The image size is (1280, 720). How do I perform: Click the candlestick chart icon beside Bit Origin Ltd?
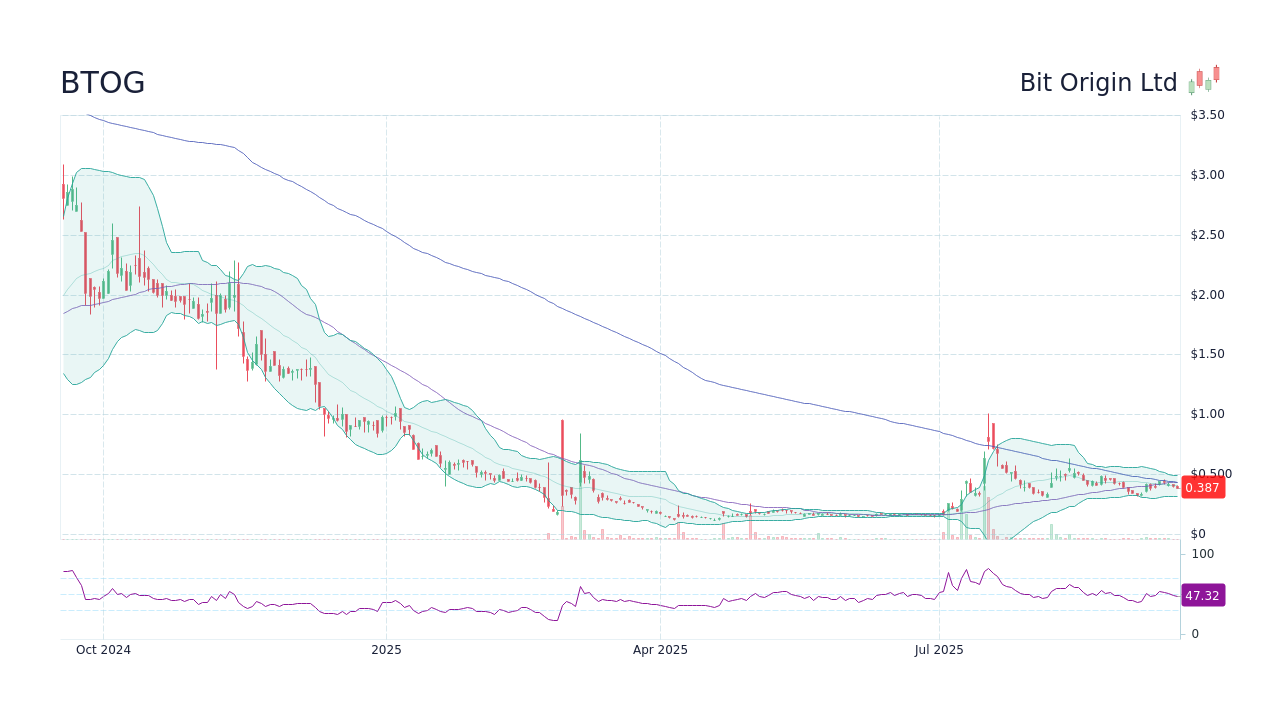tap(1205, 80)
